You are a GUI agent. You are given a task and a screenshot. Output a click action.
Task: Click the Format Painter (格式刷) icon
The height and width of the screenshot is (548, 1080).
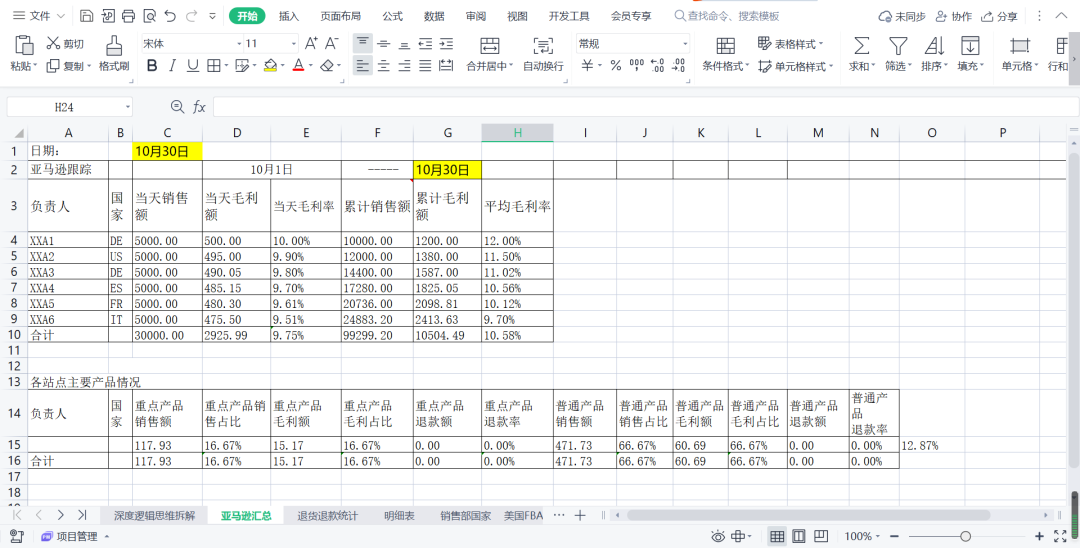click(114, 45)
